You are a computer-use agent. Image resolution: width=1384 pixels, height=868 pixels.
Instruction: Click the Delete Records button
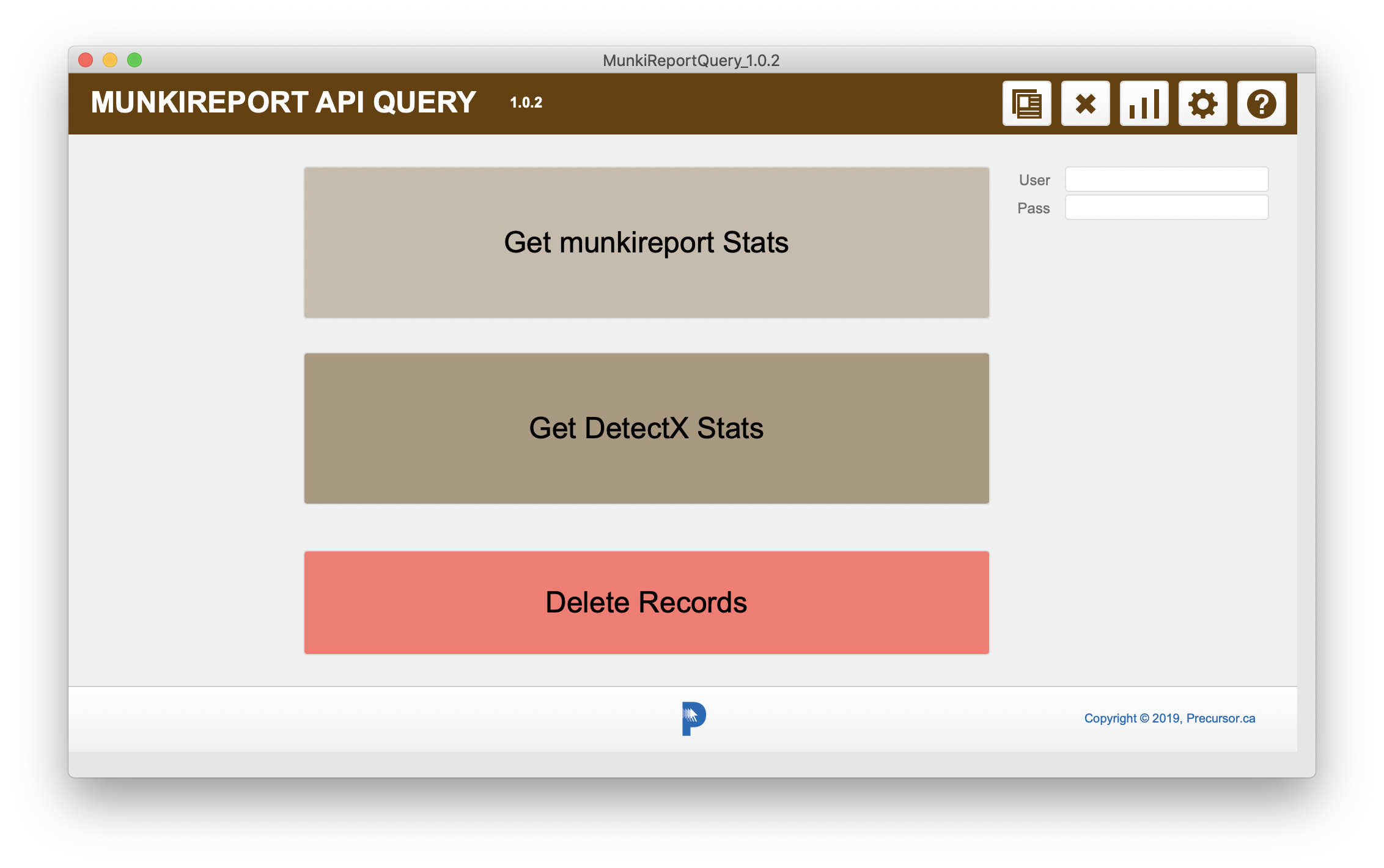[647, 603]
